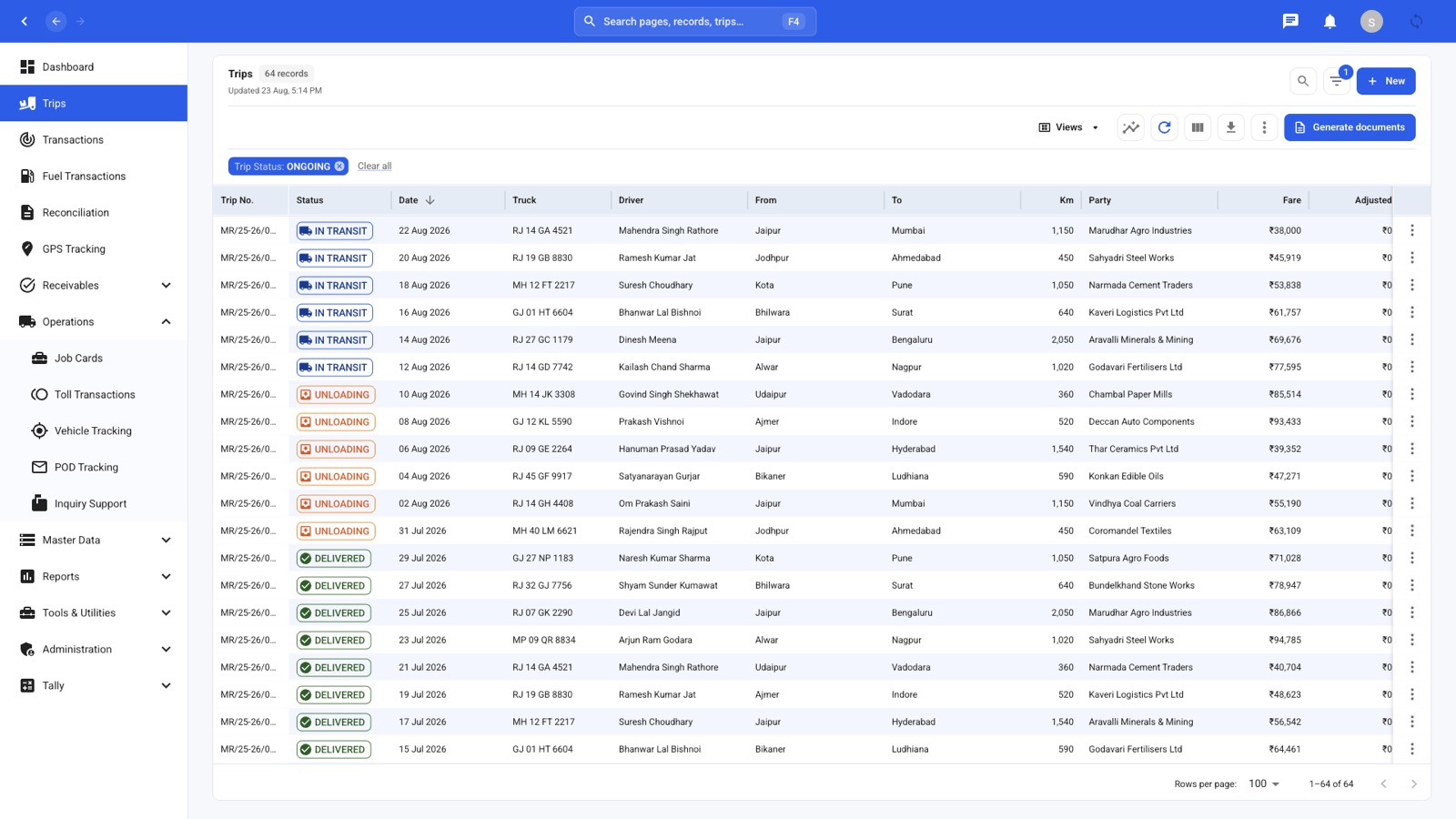
Task: Go to next page of results
Action: 1413,784
